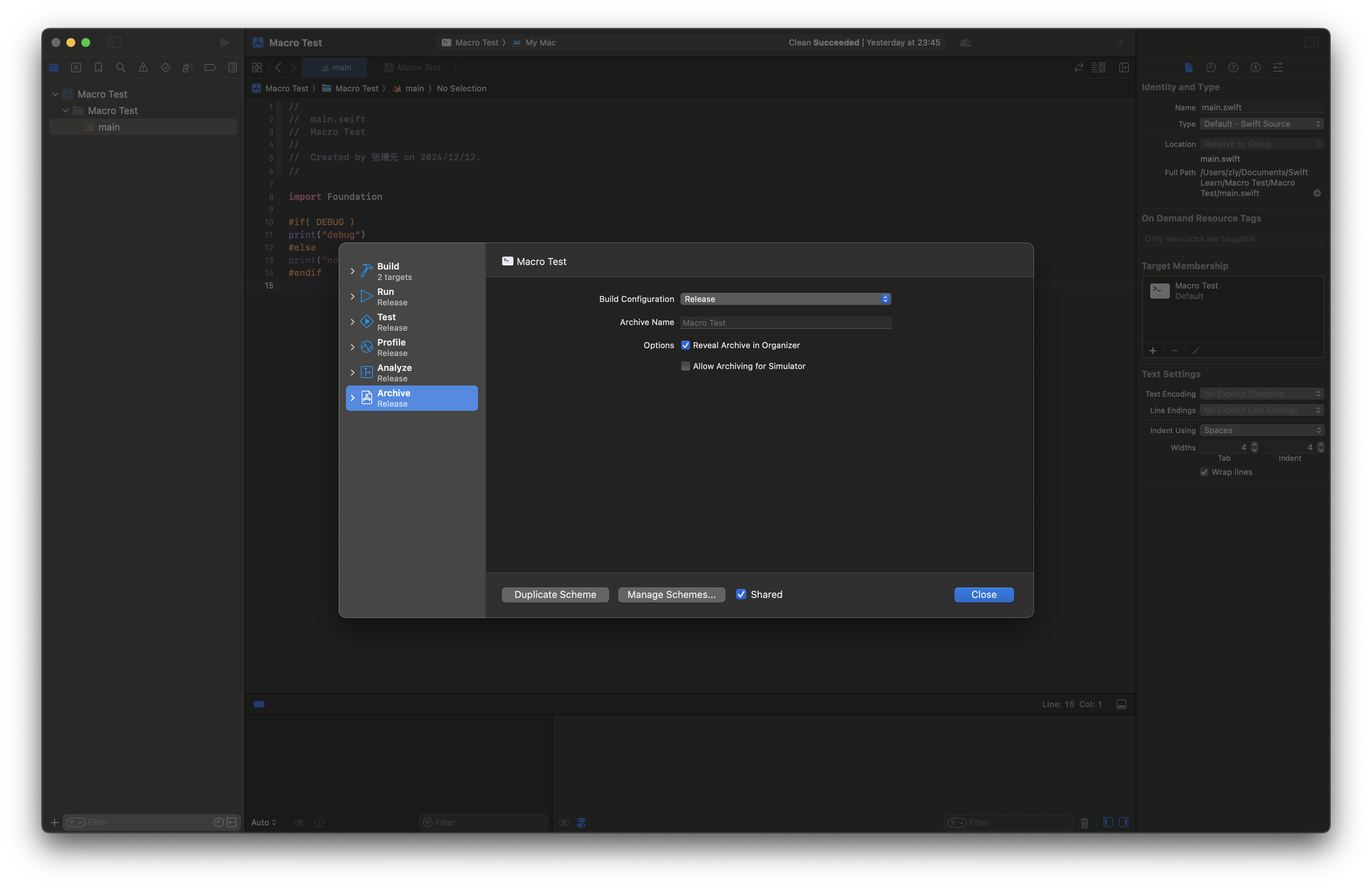Expand the Run action disclosure chevron
1372x888 pixels.
[352, 296]
